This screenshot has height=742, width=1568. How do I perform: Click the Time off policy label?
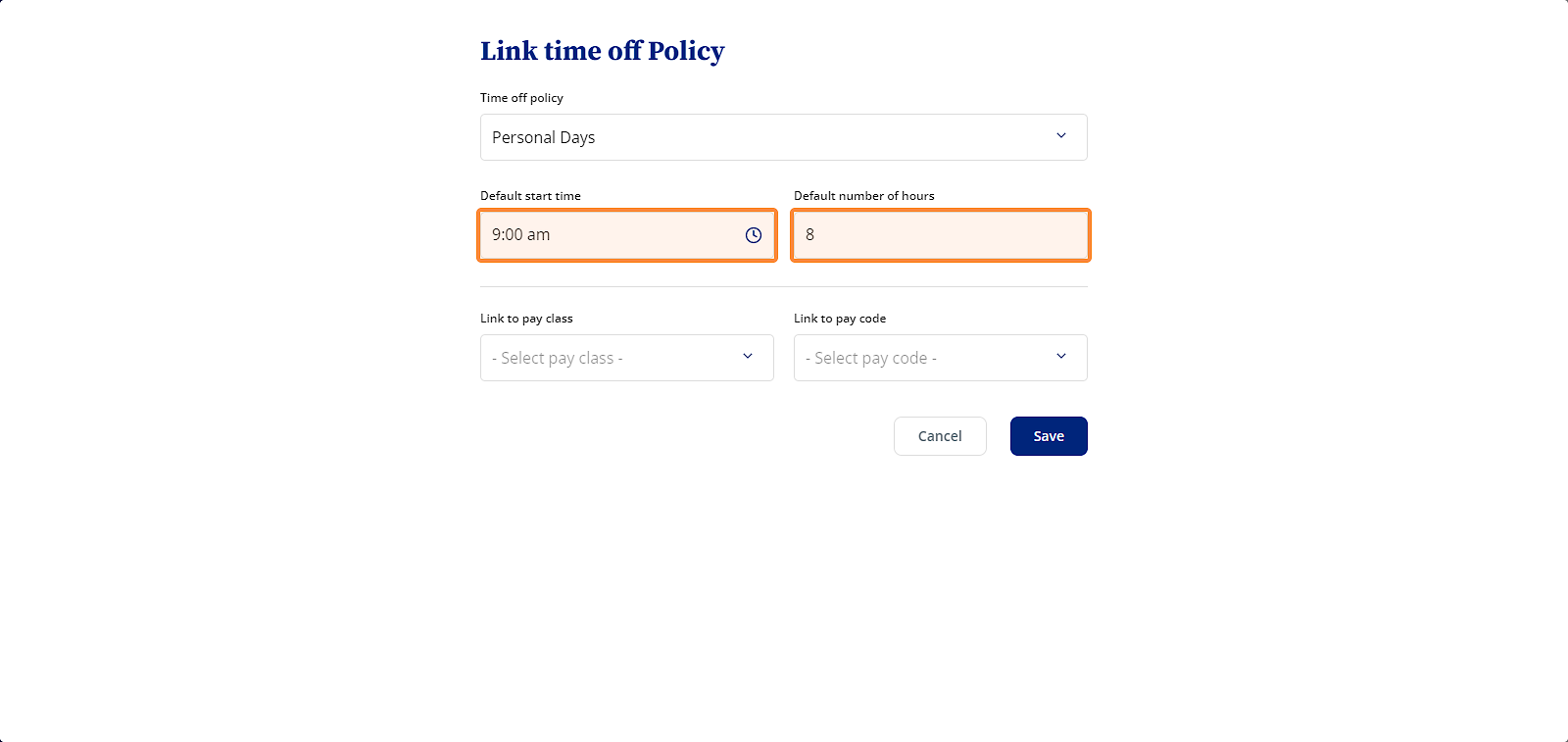(x=521, y=98)
